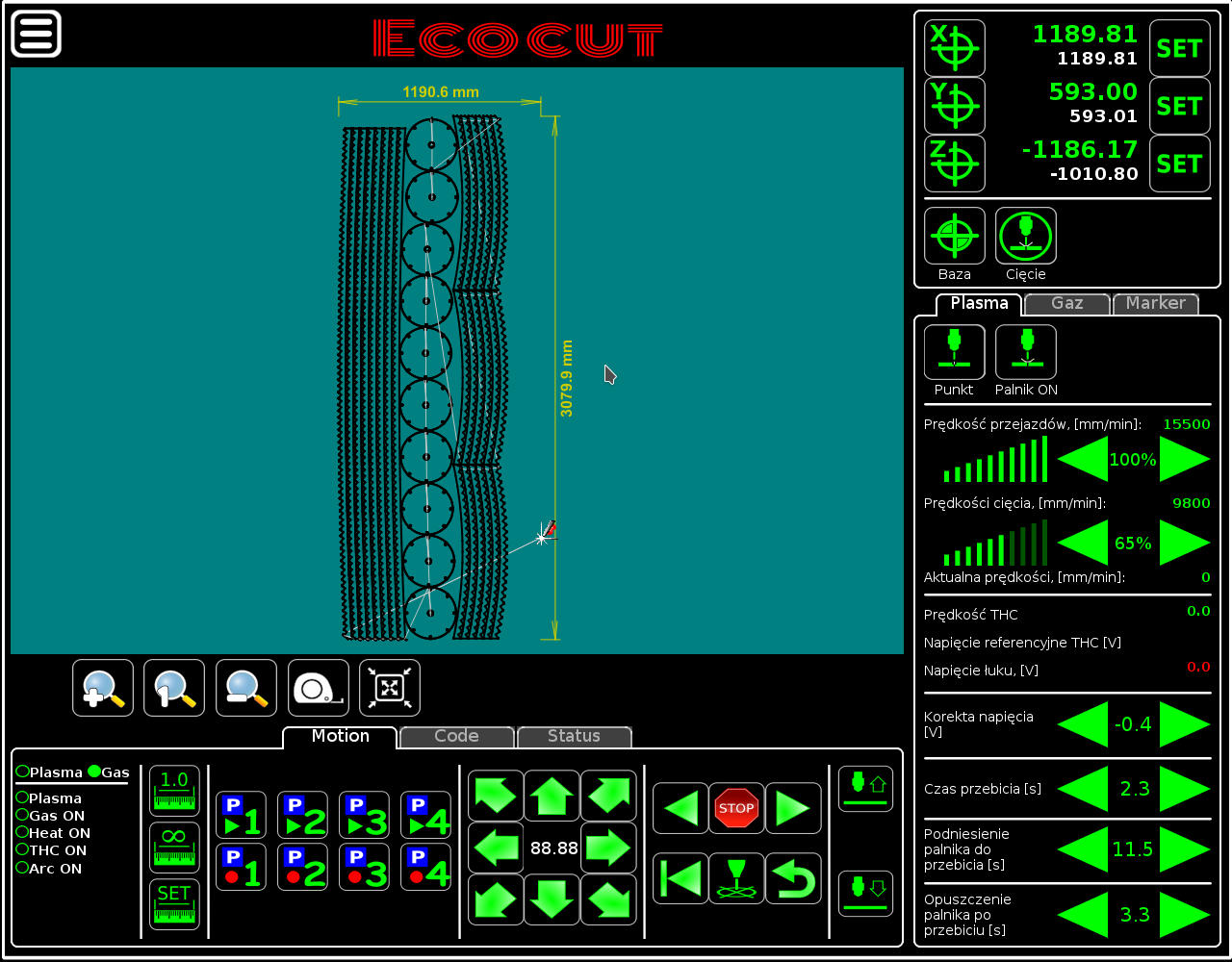Click the 88.88 jog step field

552,848
